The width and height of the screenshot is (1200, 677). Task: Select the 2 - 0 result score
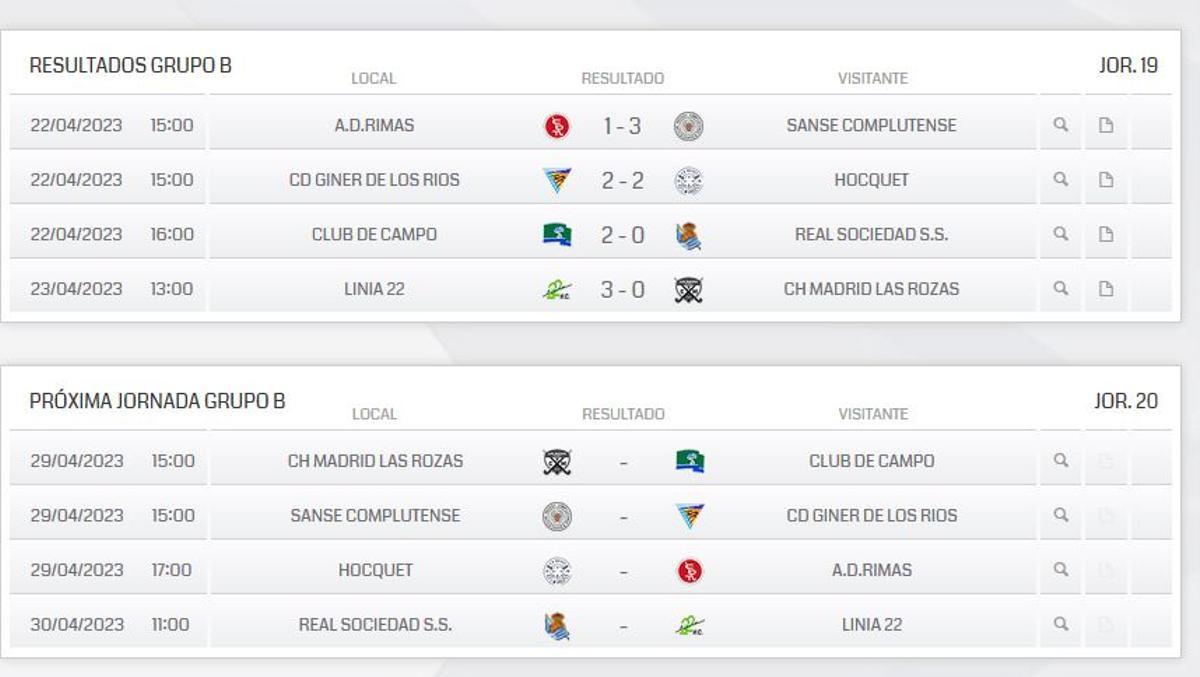(x=622, y=234)
